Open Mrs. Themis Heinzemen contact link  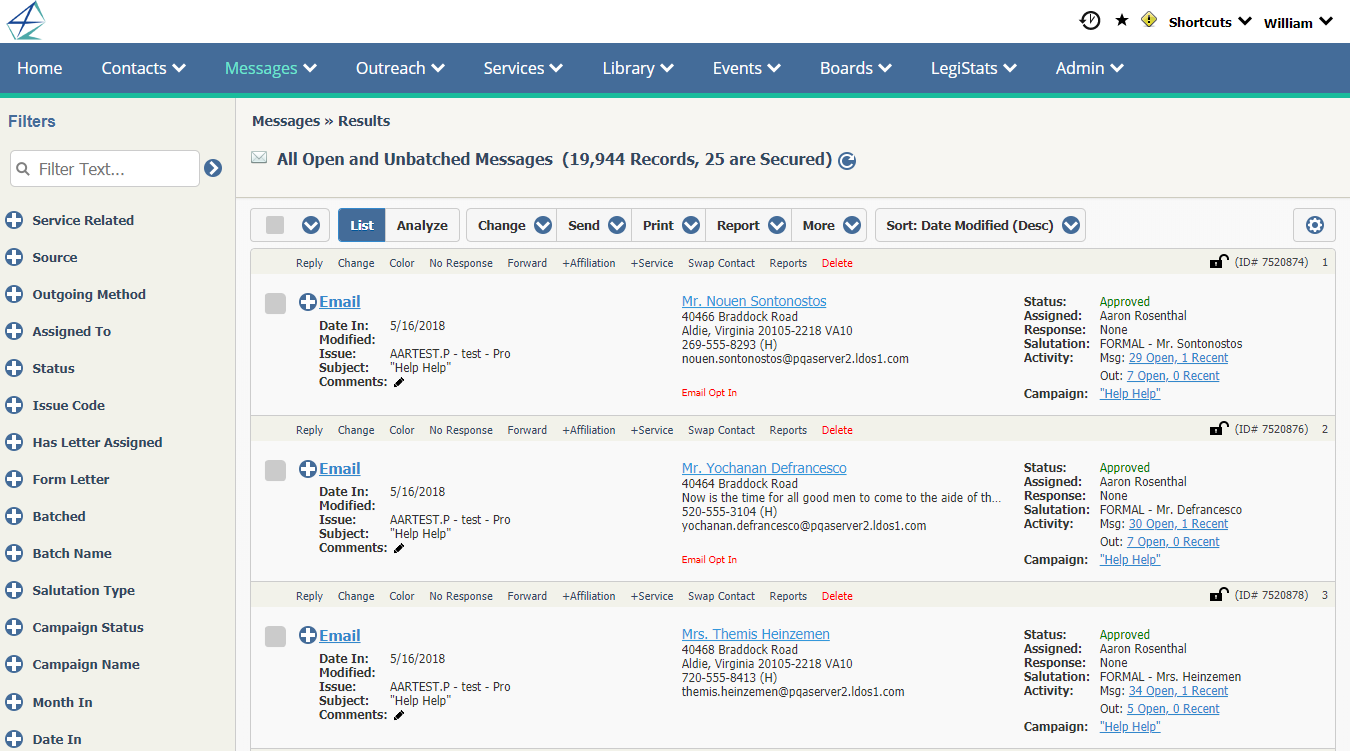pyautogui.click(x=756, y=634)
